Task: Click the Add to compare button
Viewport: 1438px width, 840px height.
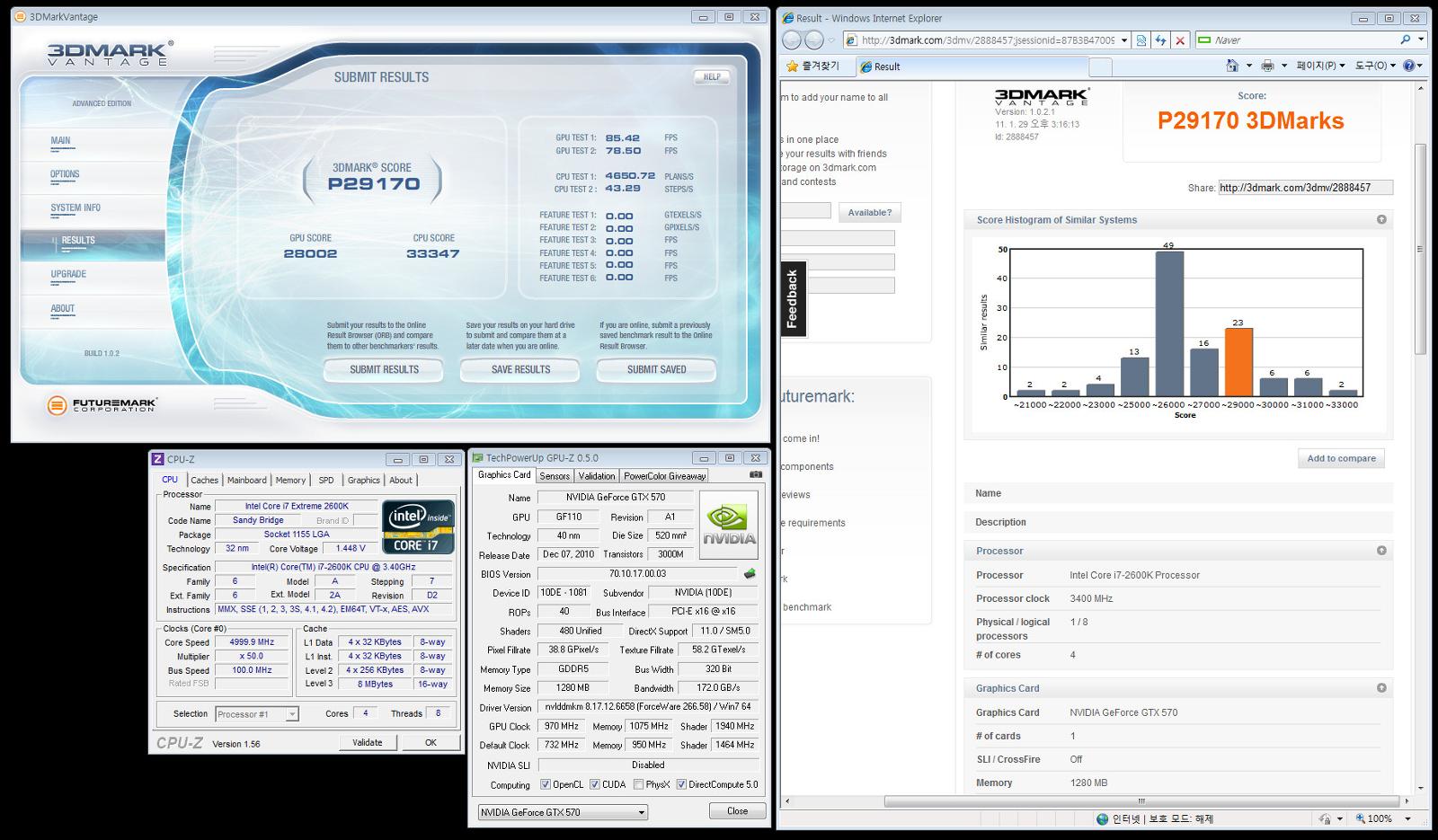Action: tap(1341, 458)
